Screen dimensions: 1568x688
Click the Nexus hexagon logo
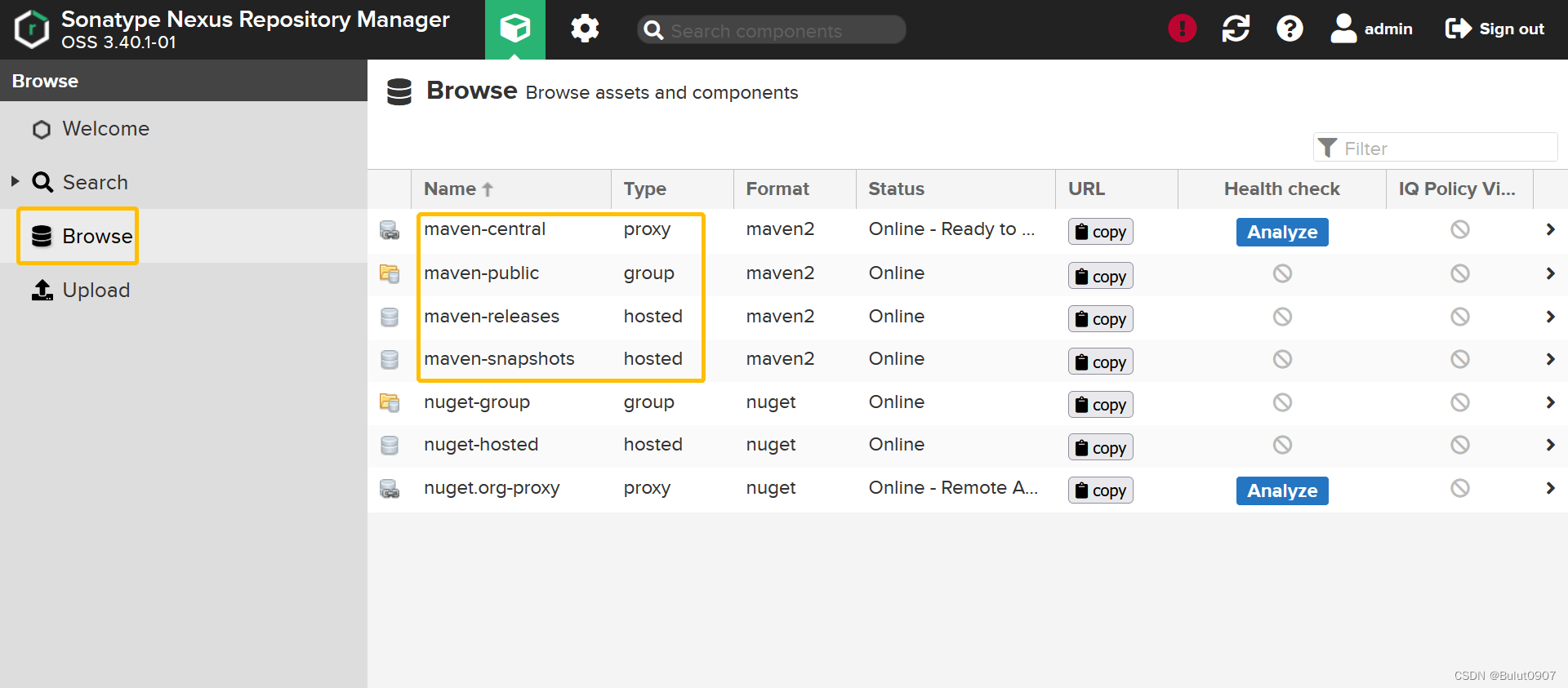click(x=32, y=29)
